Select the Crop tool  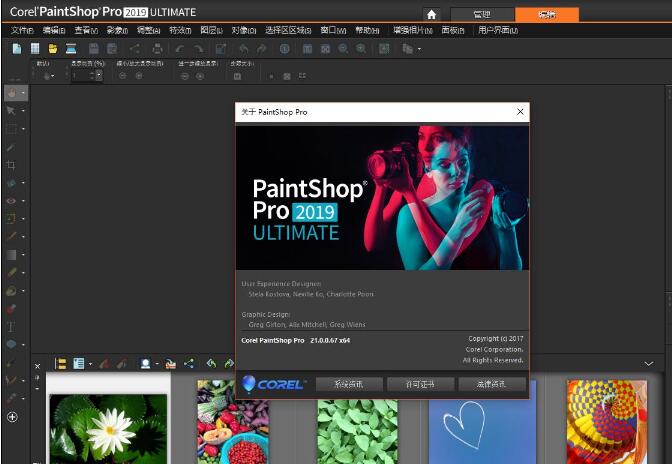pyautogui.click(x=12, y=165)
